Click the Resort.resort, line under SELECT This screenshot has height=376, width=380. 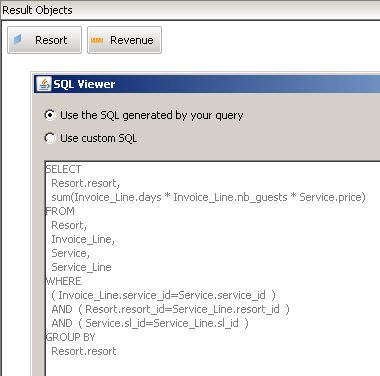pyautogui.click(x=86, y=183)
